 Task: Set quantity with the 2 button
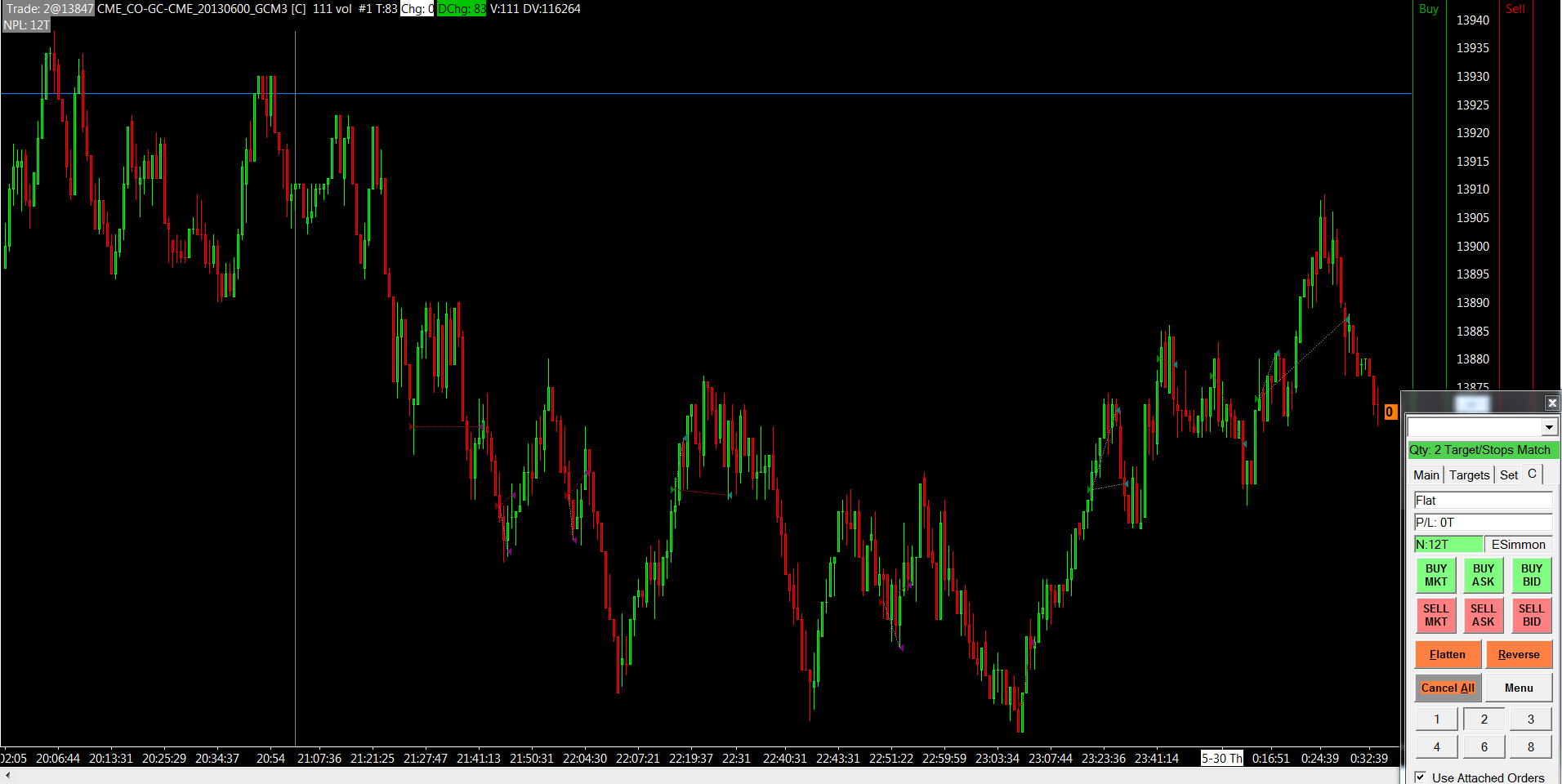point(1484,719)
